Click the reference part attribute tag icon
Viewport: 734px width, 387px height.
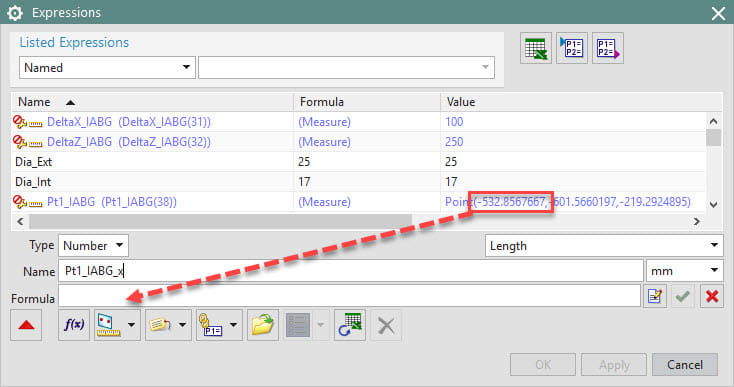pos(160,325)
